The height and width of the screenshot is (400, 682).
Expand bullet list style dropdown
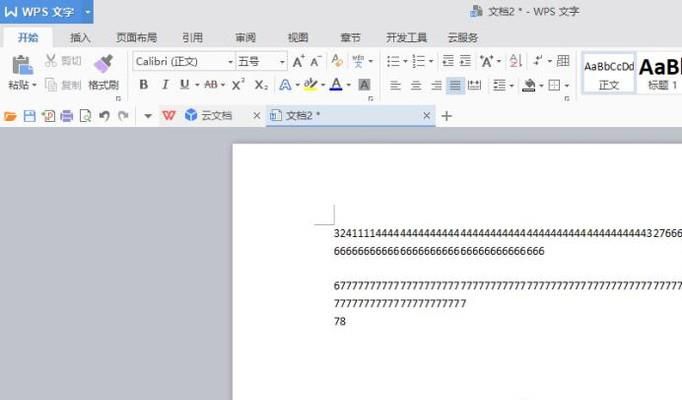(405, 61)
